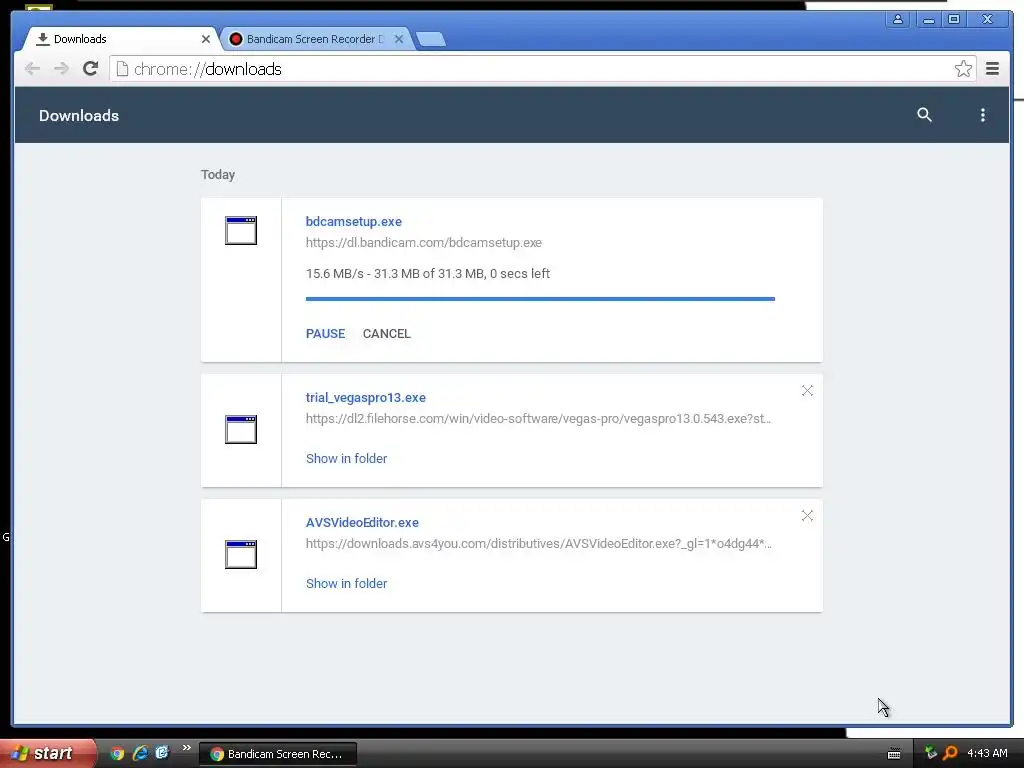Open the AVSVideoEditor.exe file link
This screenshot has width=1024, height=768.
(x=362, y=522)
